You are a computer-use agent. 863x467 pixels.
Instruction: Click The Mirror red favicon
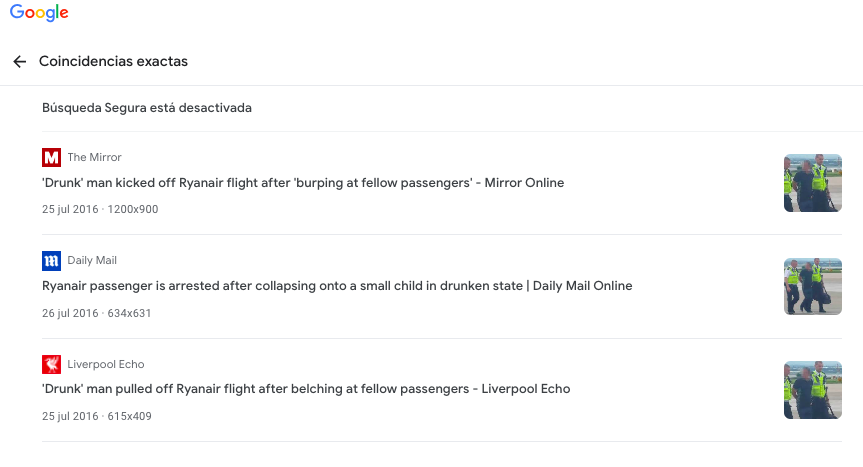click(x=51, y=157)
